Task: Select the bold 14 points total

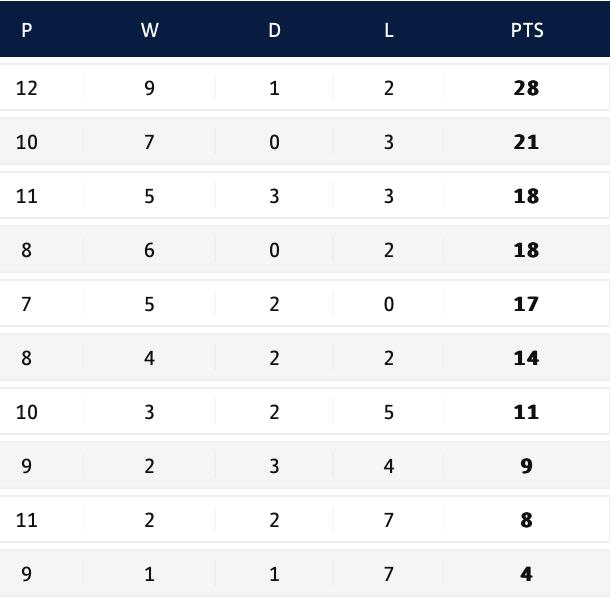Action: click(x=526, y=358)
